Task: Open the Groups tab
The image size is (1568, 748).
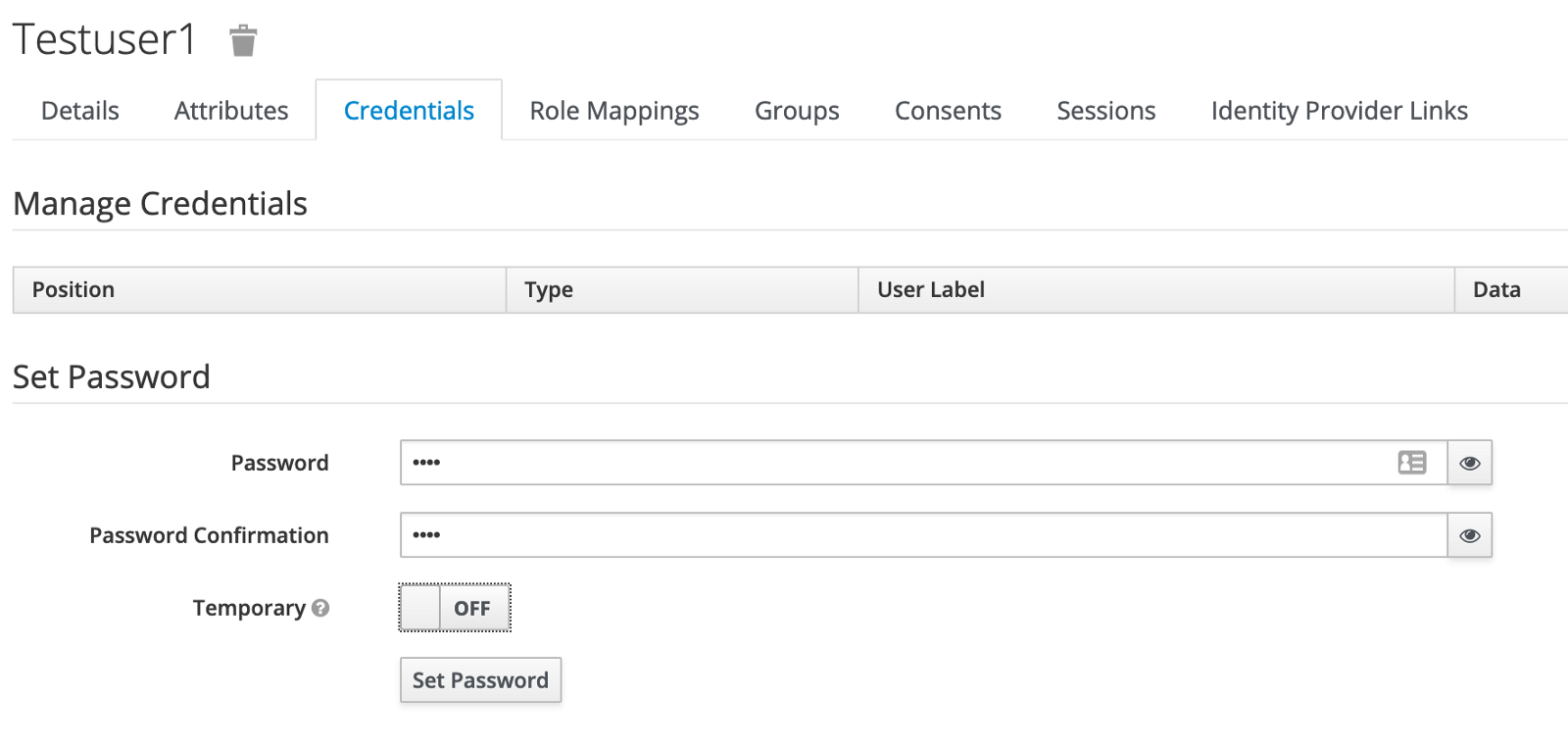Action: click(797, 111)
